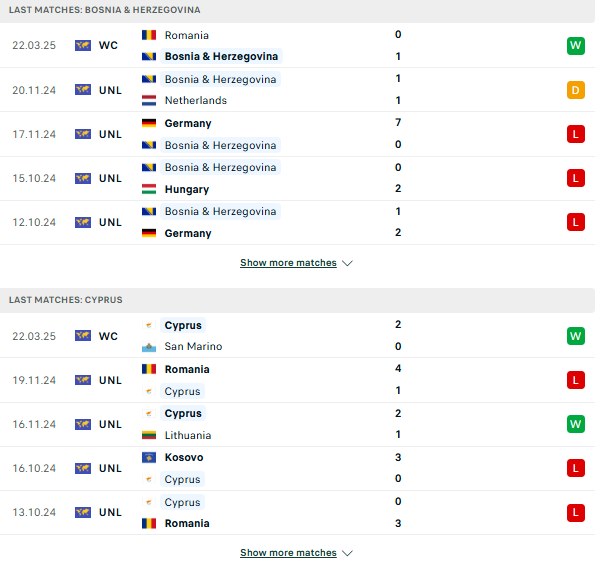Viewport: 600px width, 568px height.
Task: Click chevron next to Cyprus show more matches
Action: [347, 553]
